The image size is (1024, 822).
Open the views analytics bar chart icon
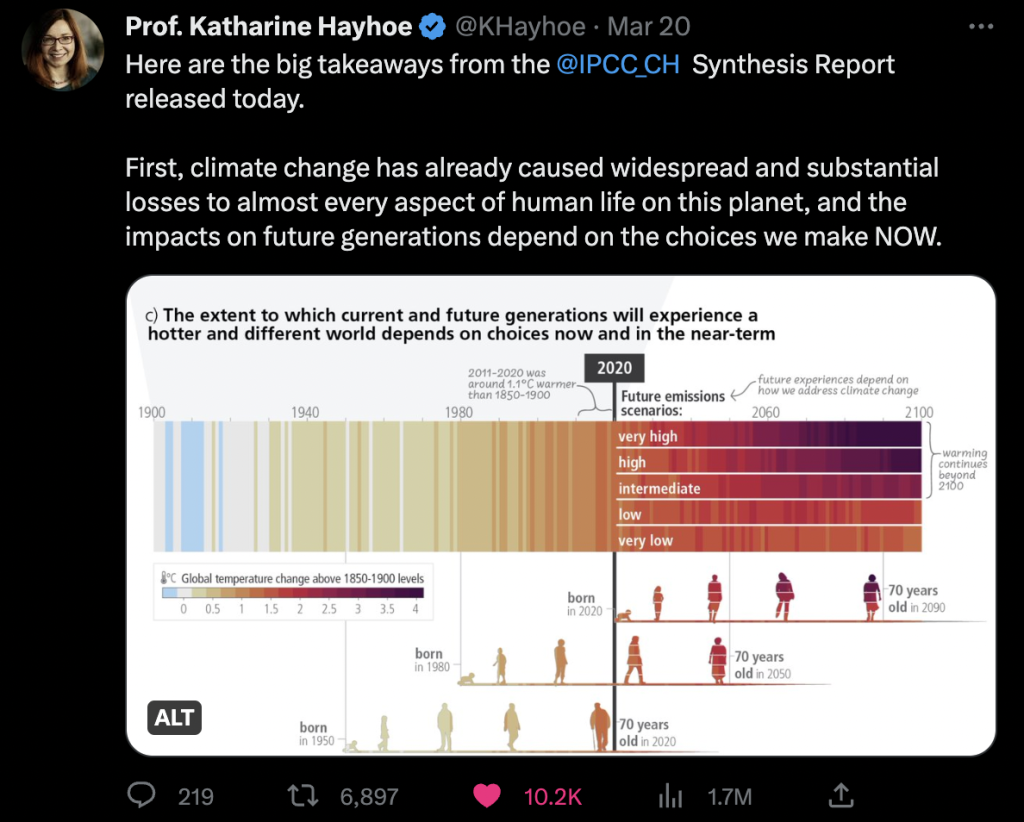668,796
